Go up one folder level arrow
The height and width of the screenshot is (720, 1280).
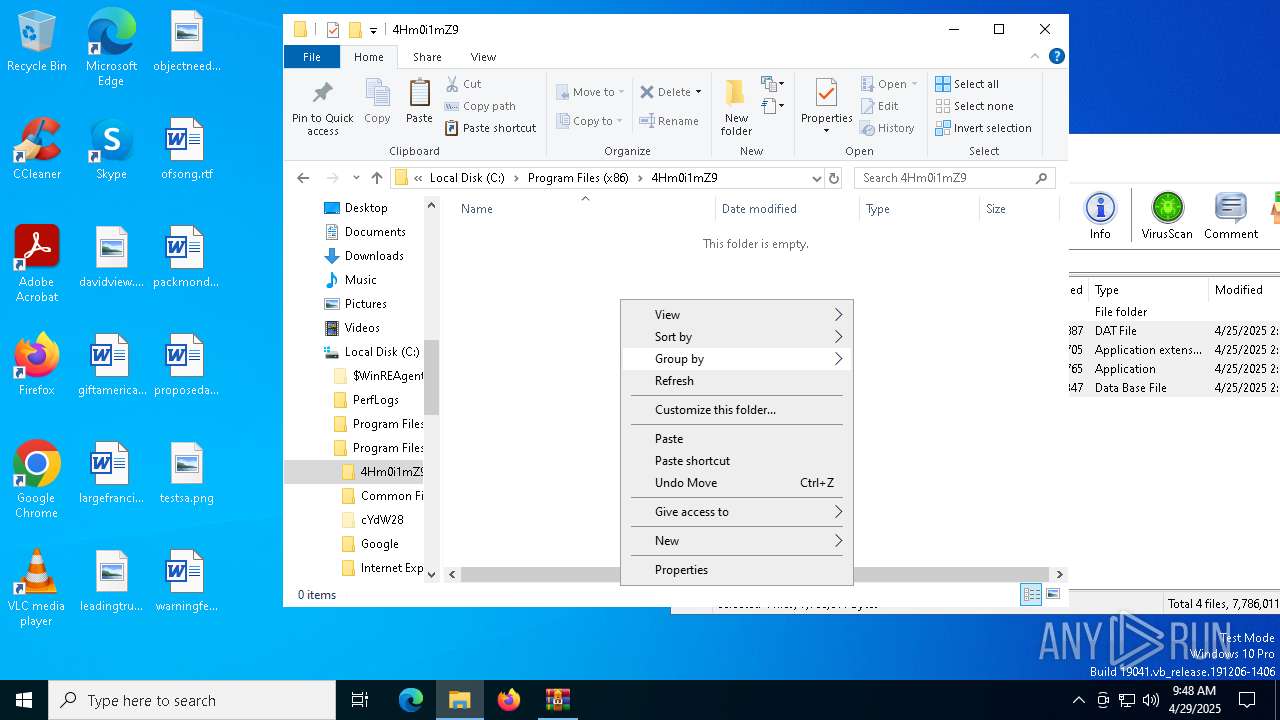point(376,178)
